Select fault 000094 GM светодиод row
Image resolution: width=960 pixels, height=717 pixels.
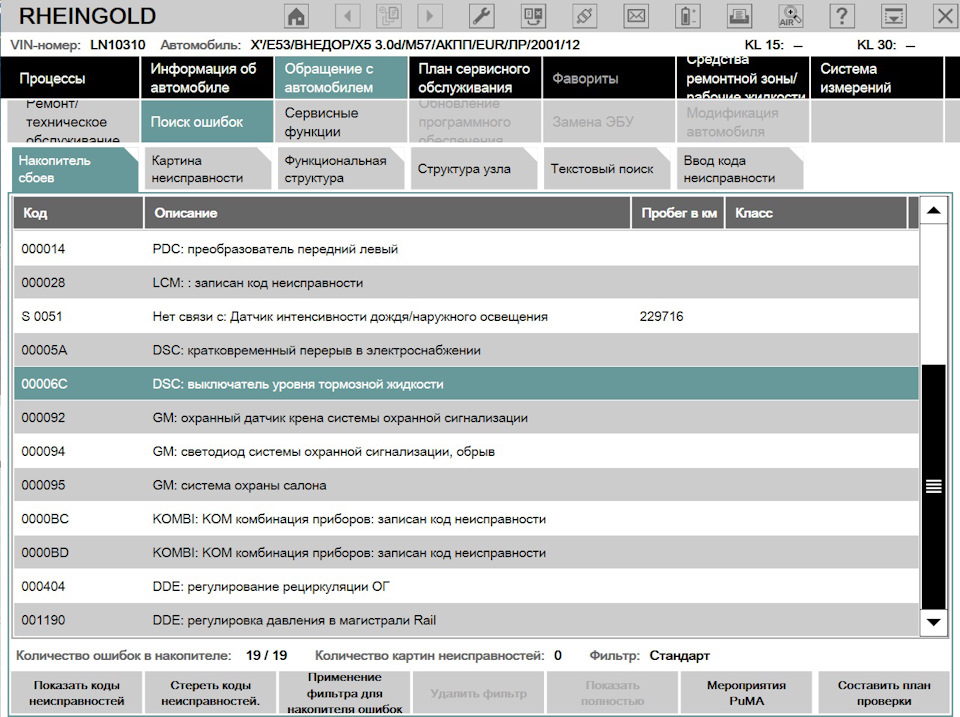[466, 451]
